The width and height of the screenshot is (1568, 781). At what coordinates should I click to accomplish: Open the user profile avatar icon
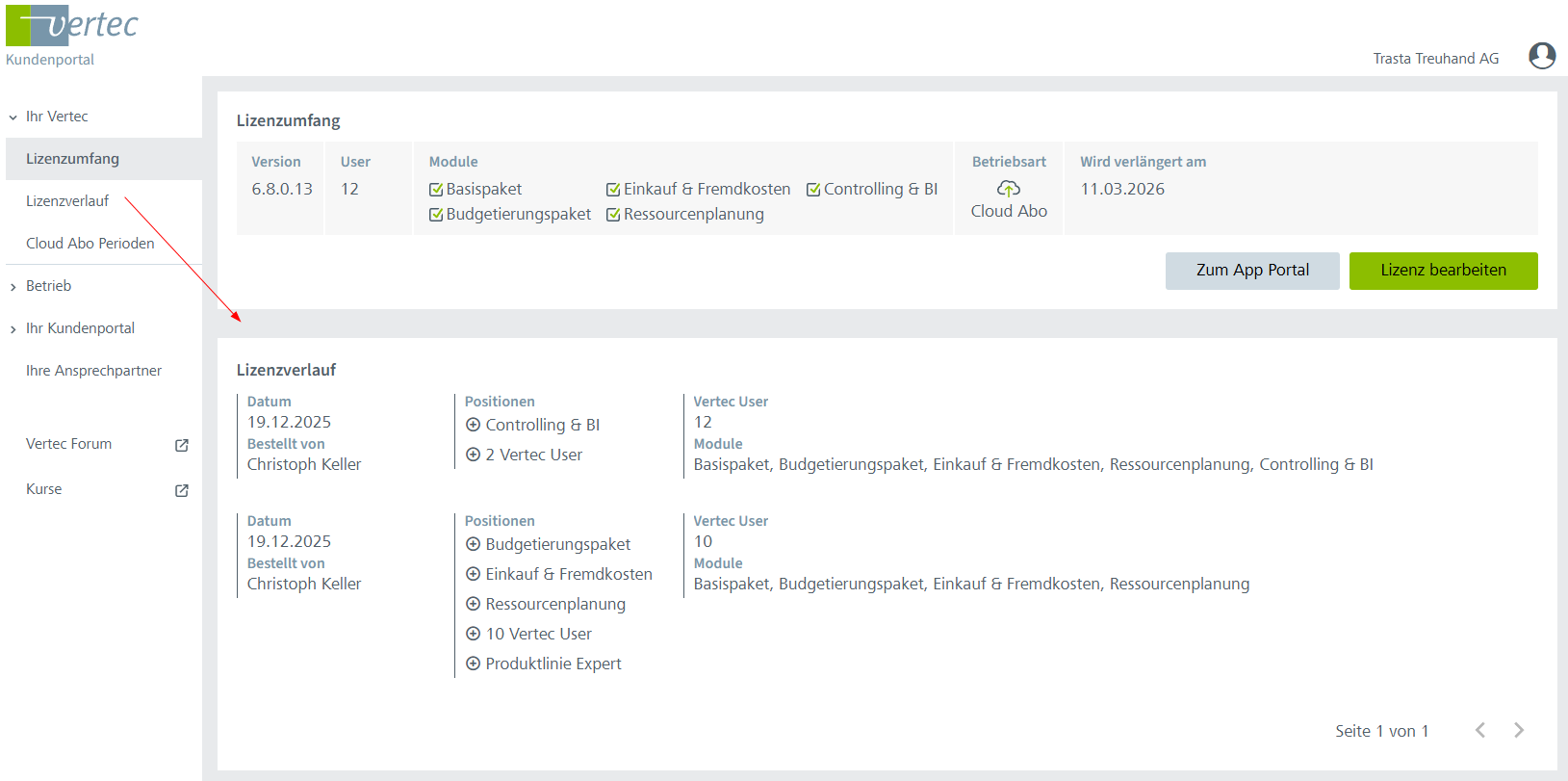[1542, 56]
